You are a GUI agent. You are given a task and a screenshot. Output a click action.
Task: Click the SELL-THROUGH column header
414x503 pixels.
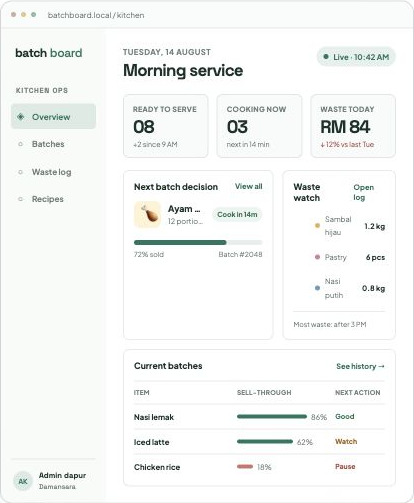point(264,392)
